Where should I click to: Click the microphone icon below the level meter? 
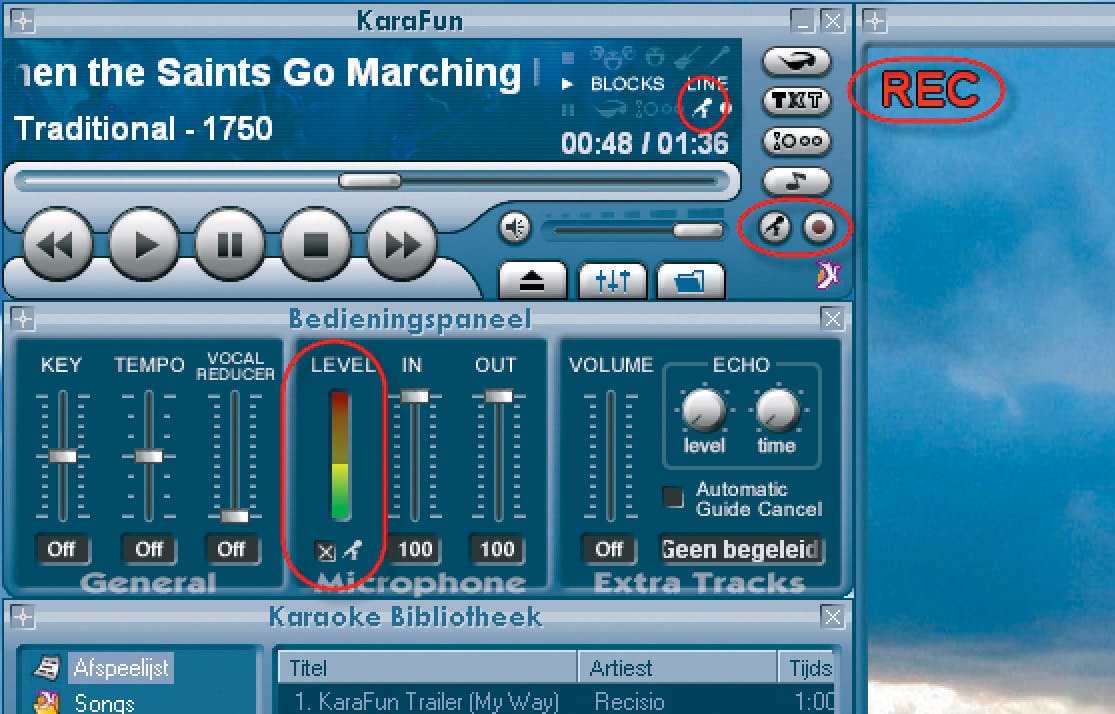(x=353, y=550)
